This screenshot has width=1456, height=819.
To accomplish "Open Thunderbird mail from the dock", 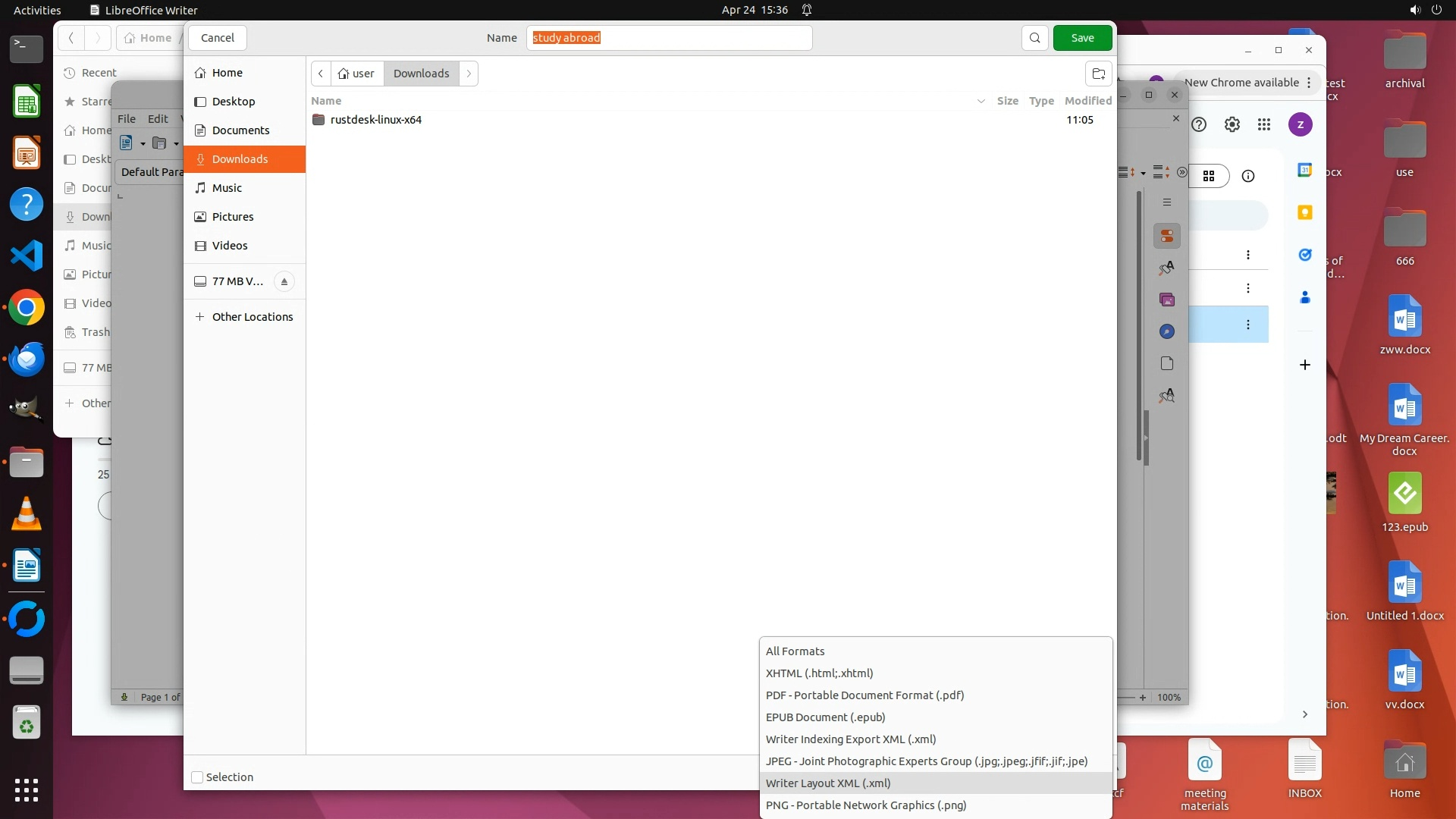I will (27, 359).
